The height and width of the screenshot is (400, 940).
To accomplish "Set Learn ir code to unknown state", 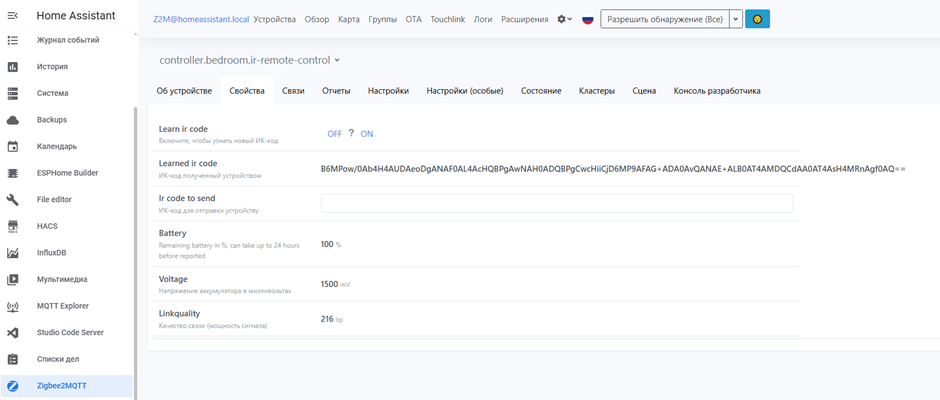I will tap(351, 133).
